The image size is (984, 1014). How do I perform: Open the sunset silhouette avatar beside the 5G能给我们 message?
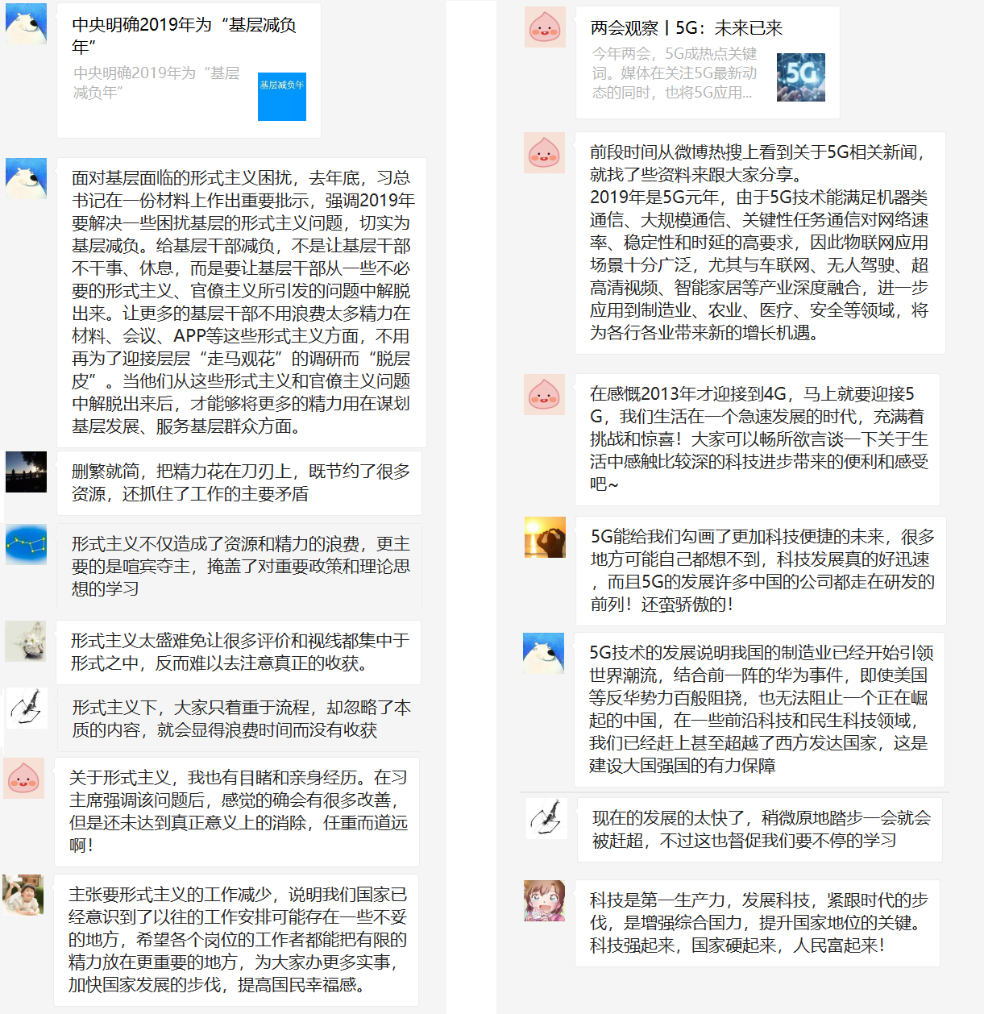(544, 537)
